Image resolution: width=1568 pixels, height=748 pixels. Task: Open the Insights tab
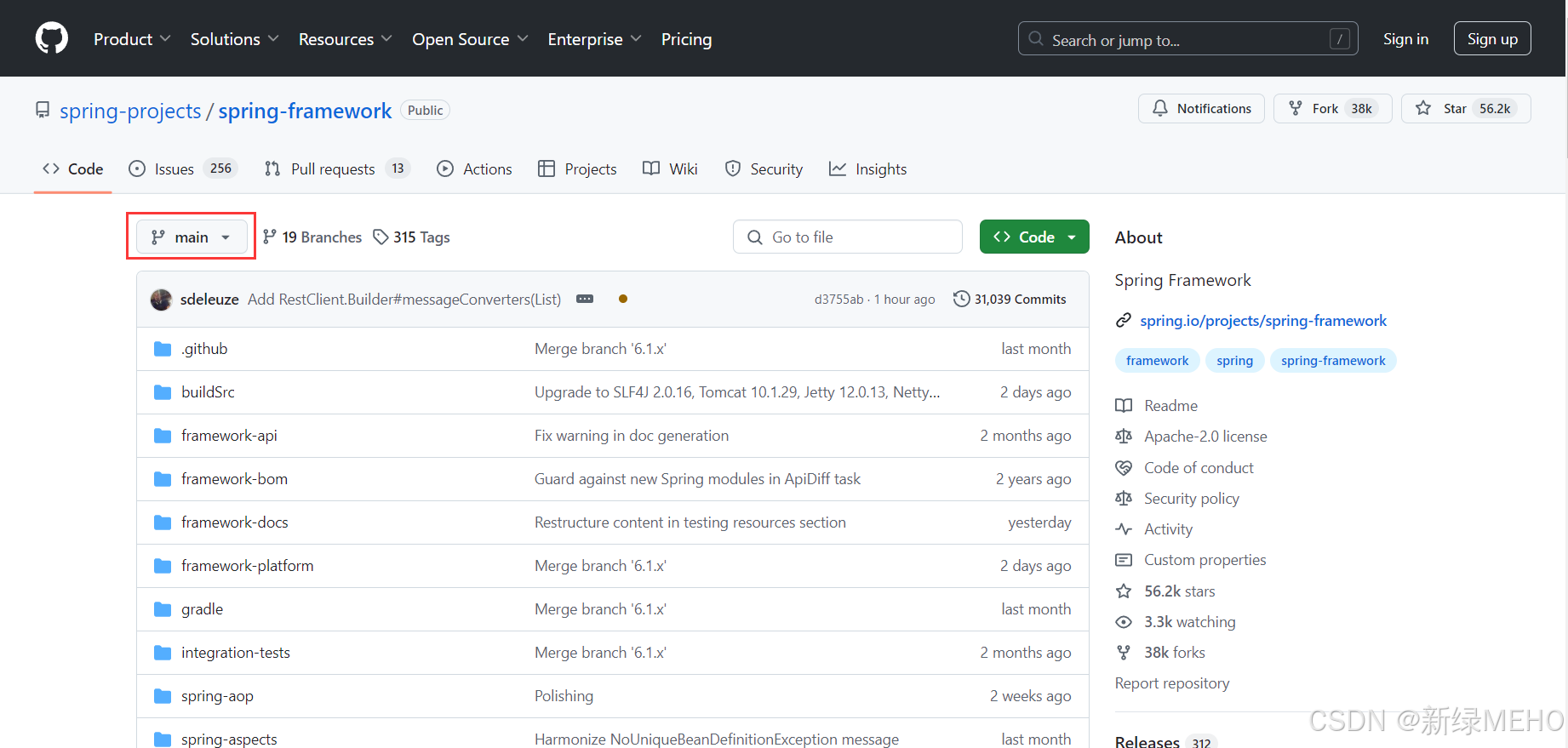tap(867, 169)
